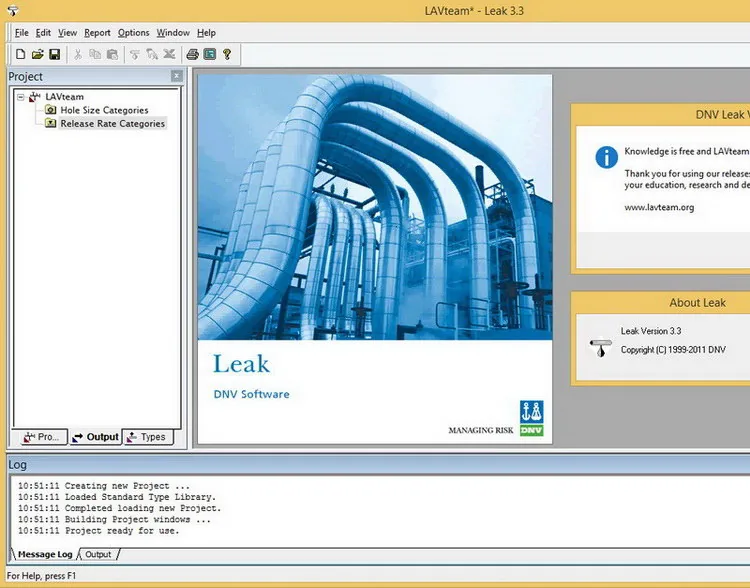Open the Report menu
Viewport: 750px width, 588px height.
(x=97, y=33)
